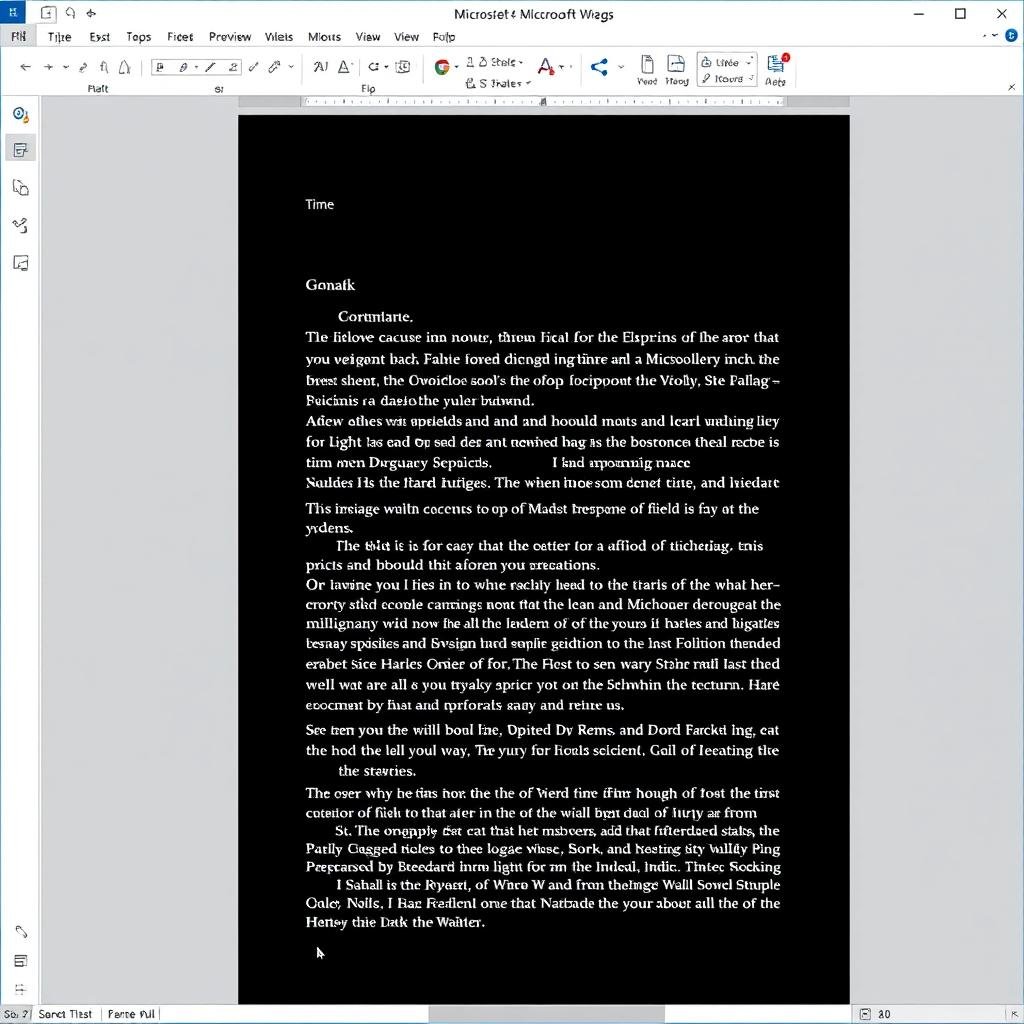Click the redo arrow icon in the Fip group
This screenshot has width=1024, height=1024.
tap(374, 67)
